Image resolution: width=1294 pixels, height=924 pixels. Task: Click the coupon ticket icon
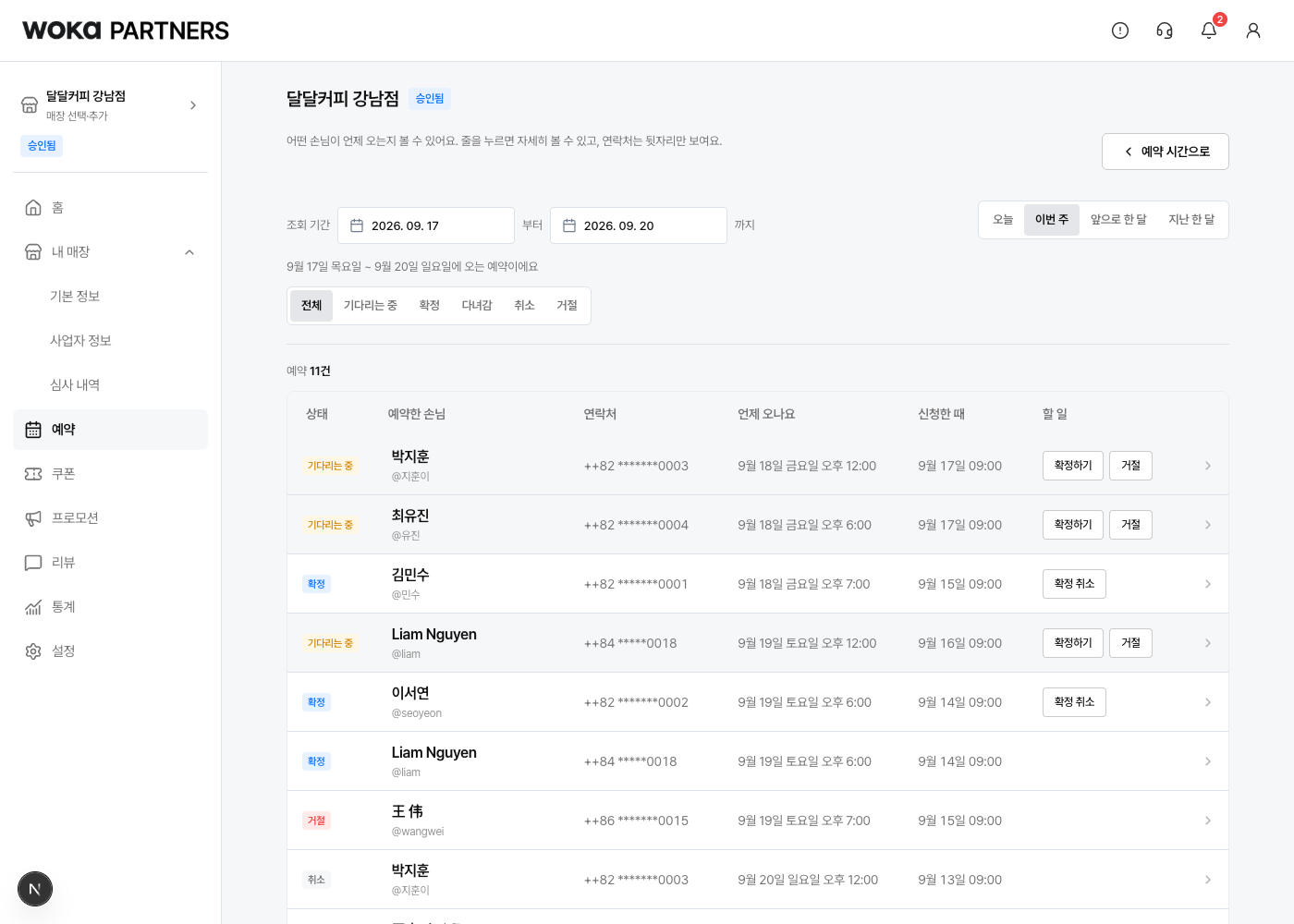(x=33, y=474)
